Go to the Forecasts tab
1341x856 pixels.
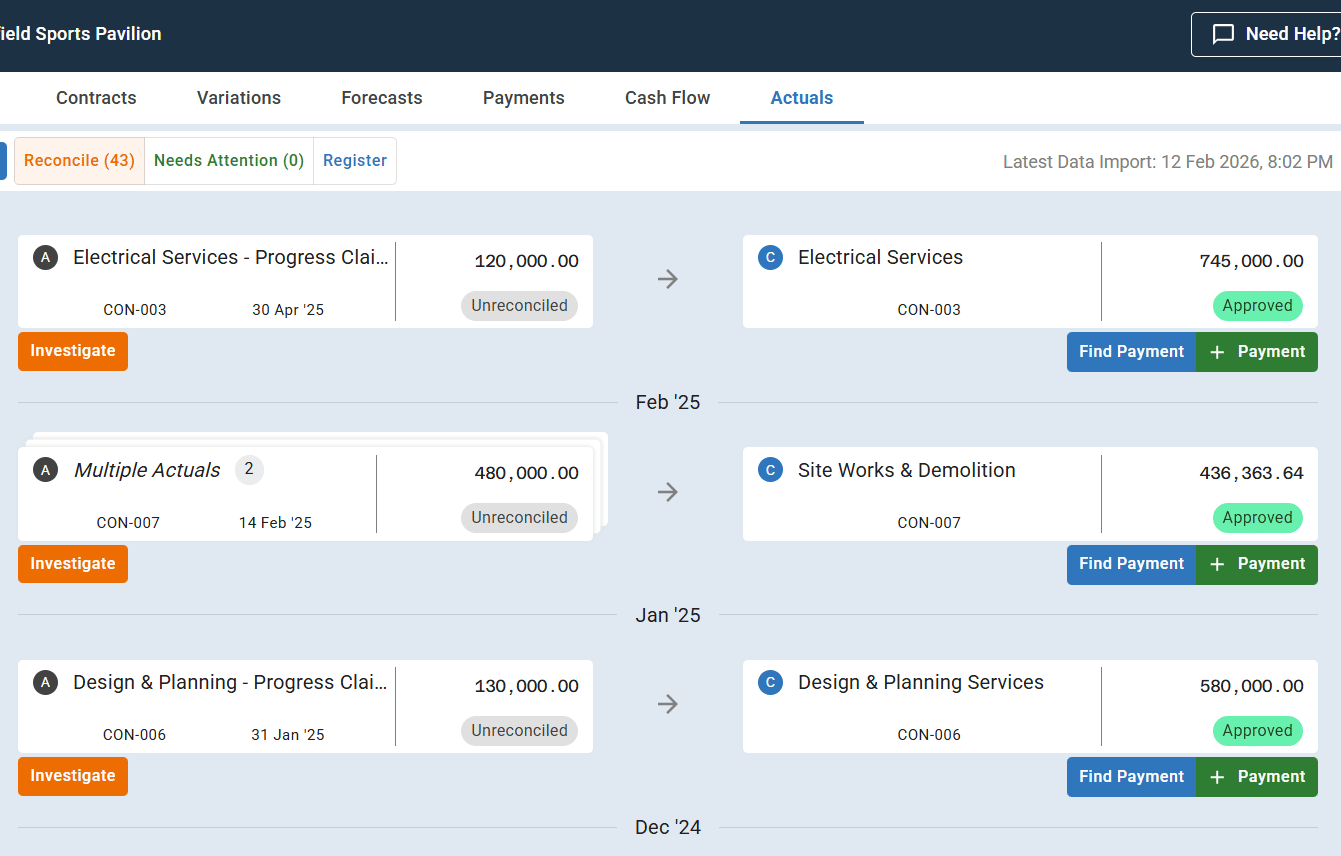[382, 98]
